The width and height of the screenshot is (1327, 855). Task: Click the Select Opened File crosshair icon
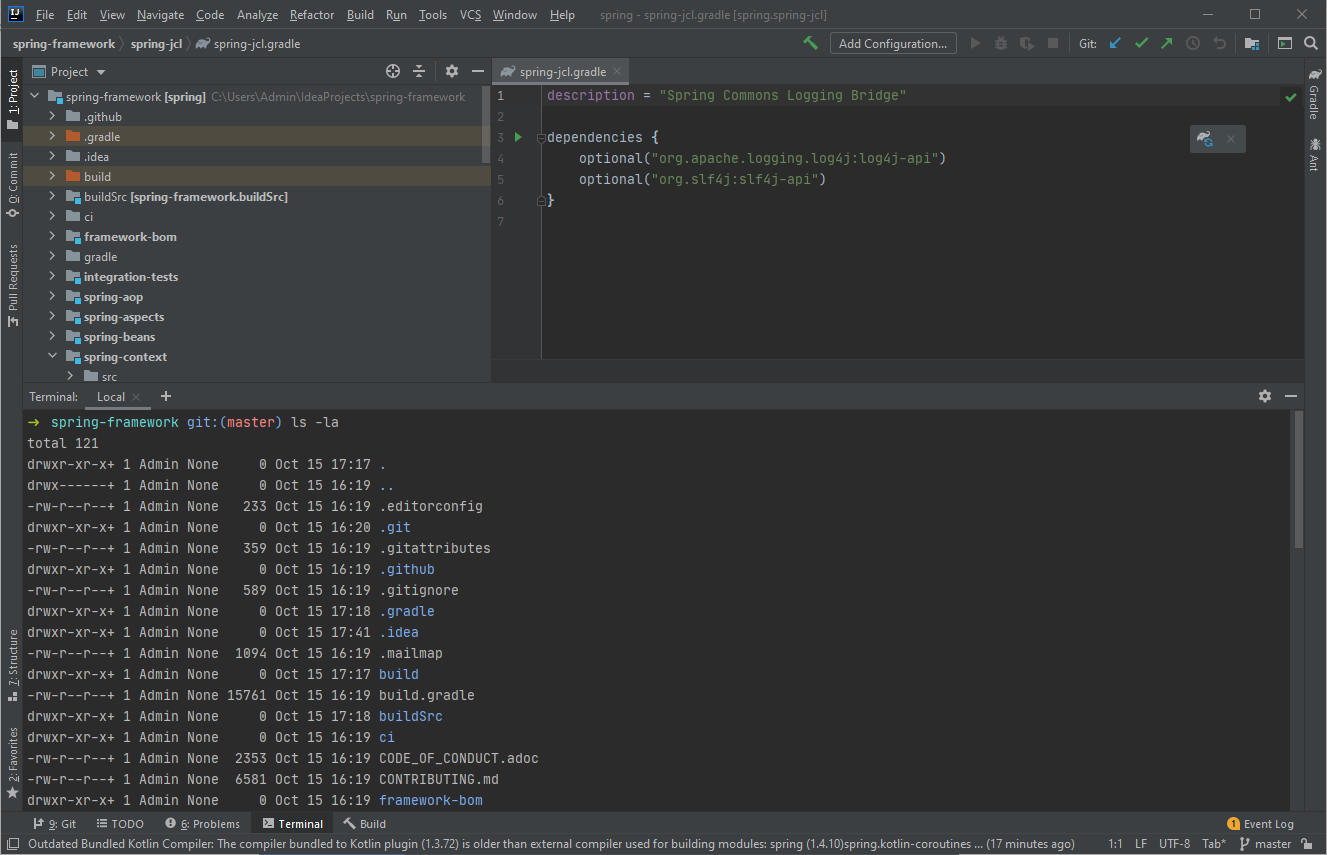(x=393, y=71)
